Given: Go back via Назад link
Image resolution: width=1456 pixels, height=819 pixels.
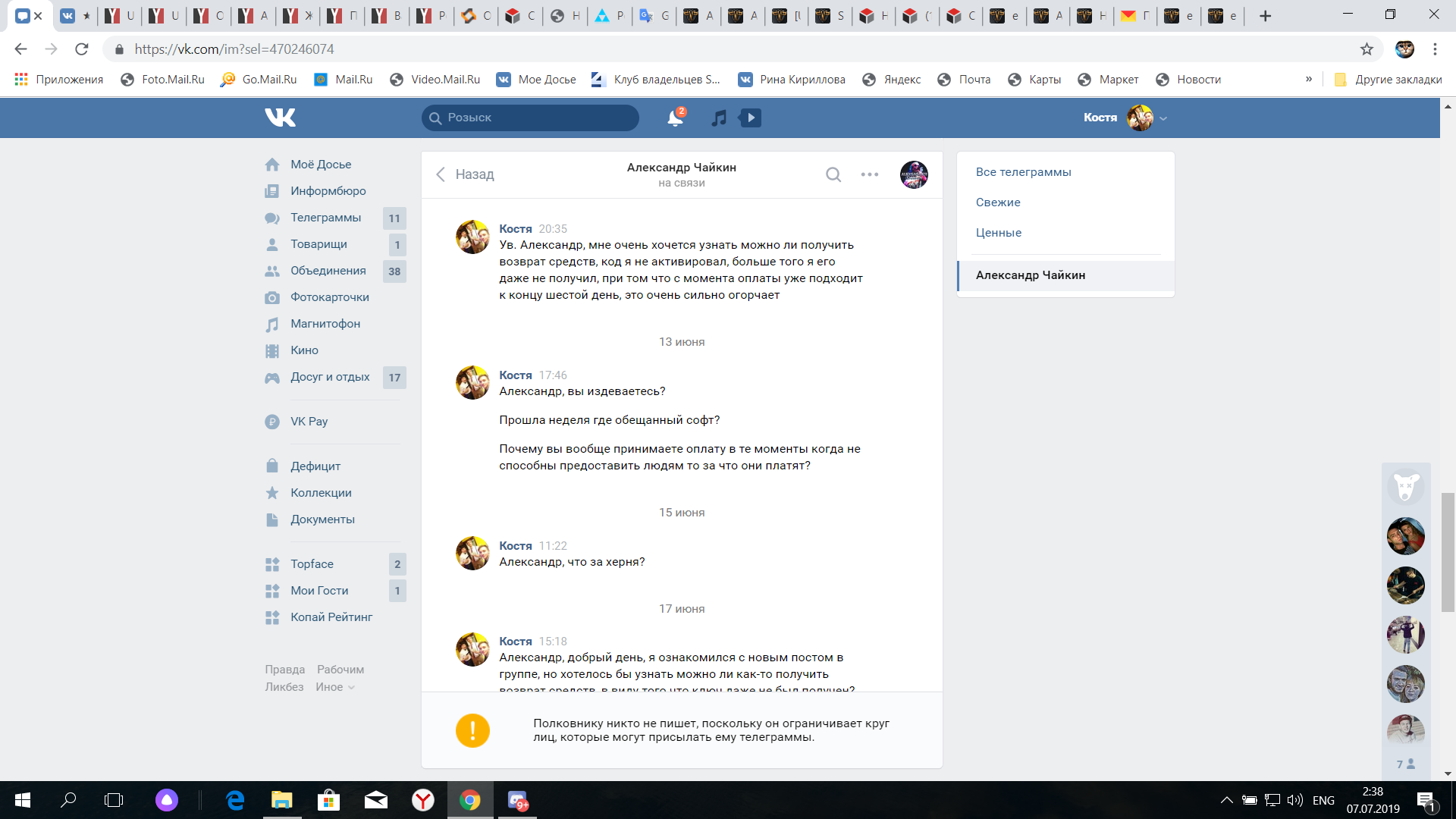Looking at the screenshot, I should pyautogui.click(x=465, y=174).
